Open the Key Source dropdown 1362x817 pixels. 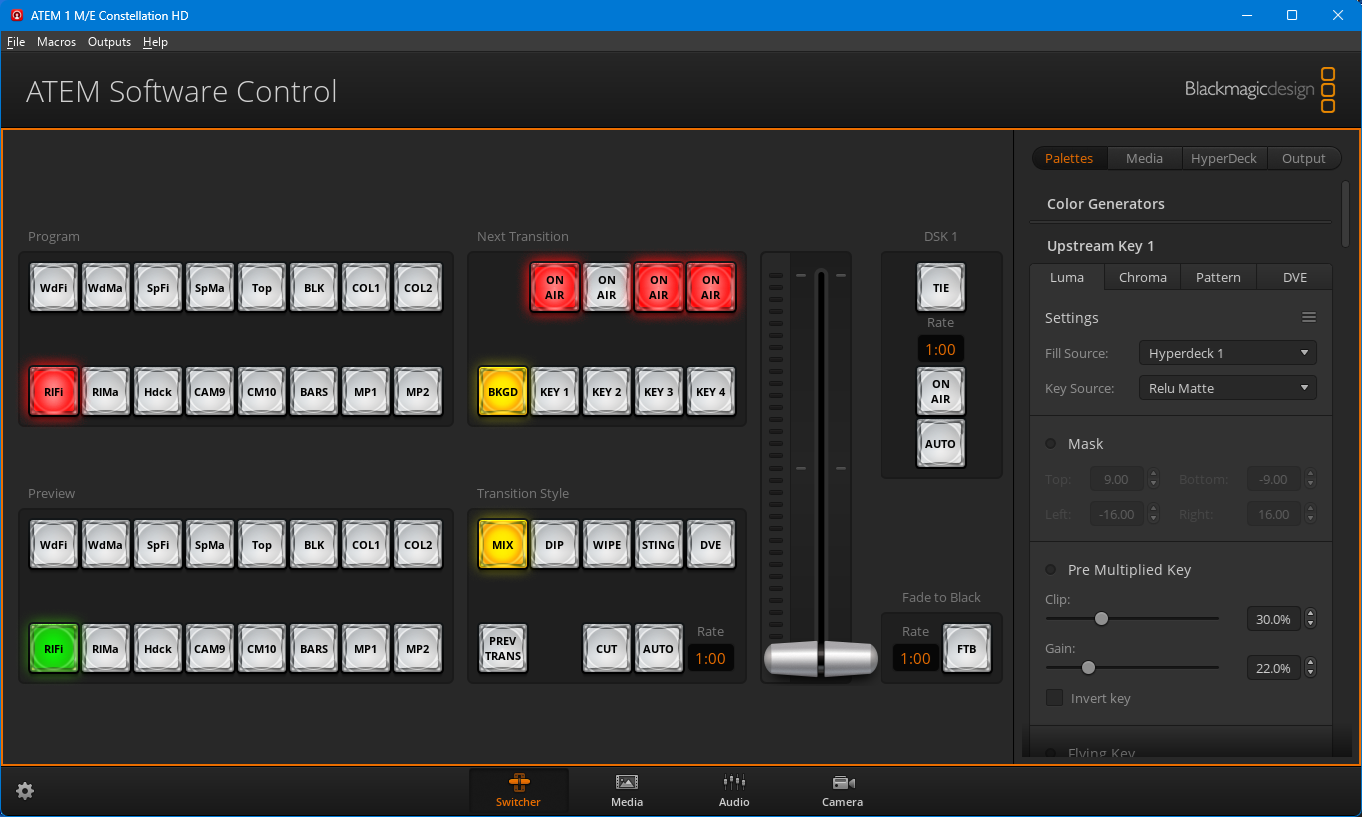tap(1228, 388)
